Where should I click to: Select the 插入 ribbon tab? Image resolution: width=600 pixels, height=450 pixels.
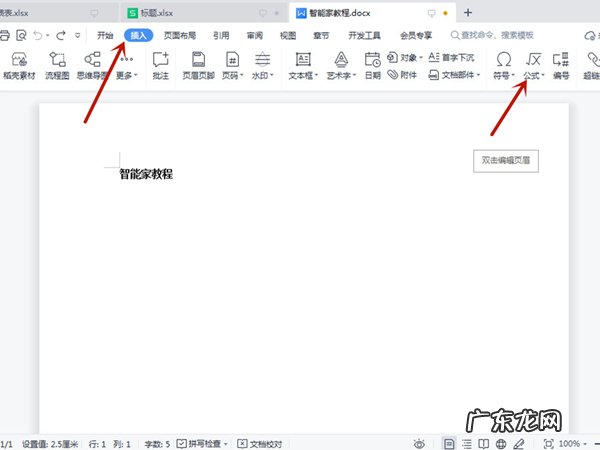pyautogui.click(x=139, y=36)
